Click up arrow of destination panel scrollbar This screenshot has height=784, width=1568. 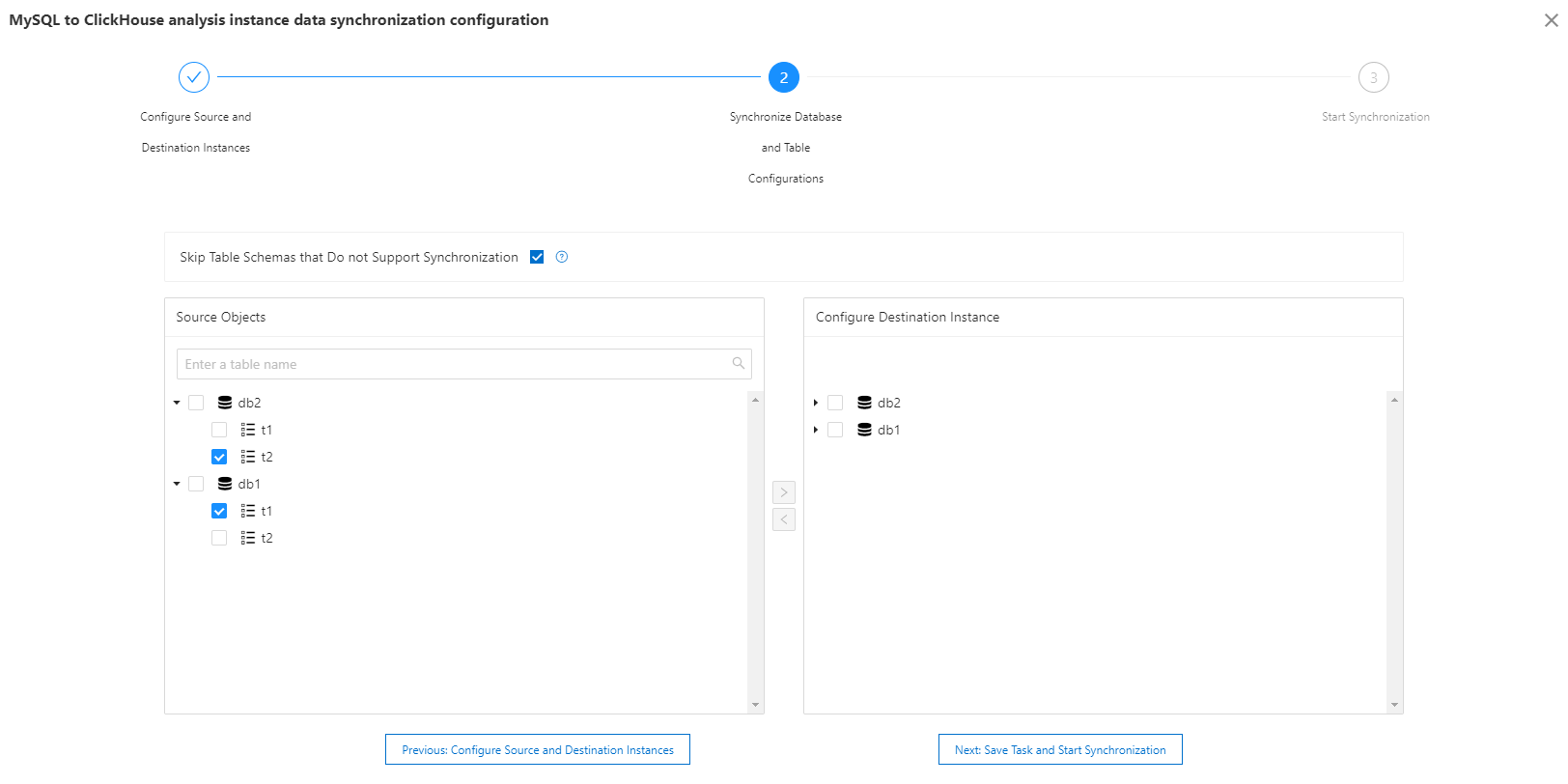[1394, 399]
